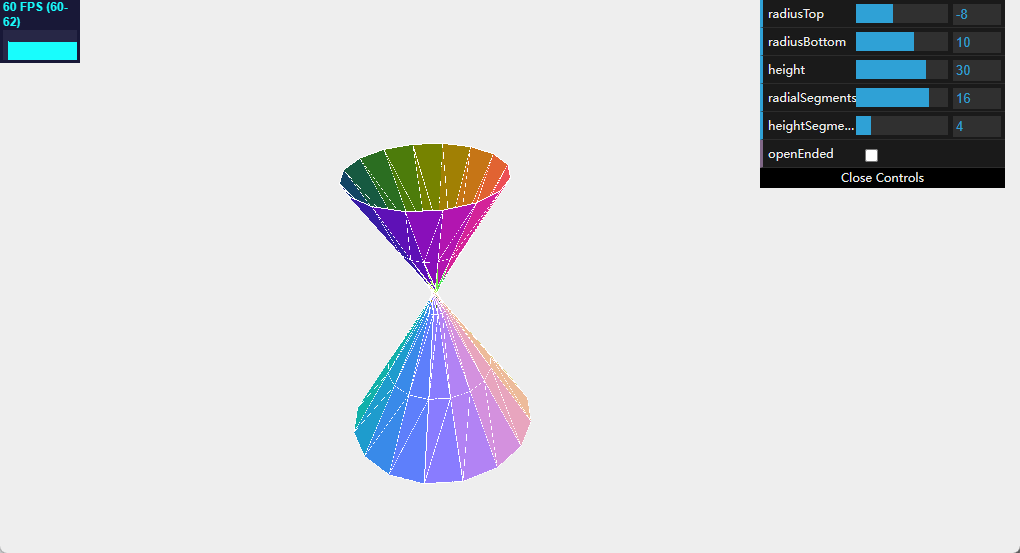Select the height number input showing 30
Image resolution: width=1020 pixels, height=553 pixels.
tap(976, 70)
